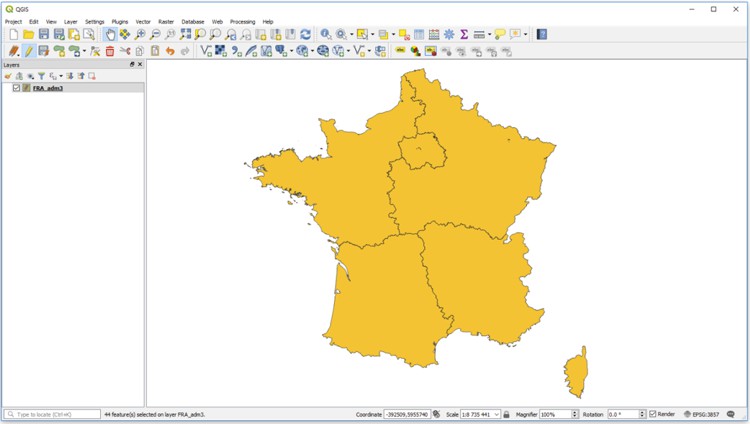This screenshot has height=424, width=750.
Task: Click the Statistical Summary sigma icon
Action: point(464,34)
